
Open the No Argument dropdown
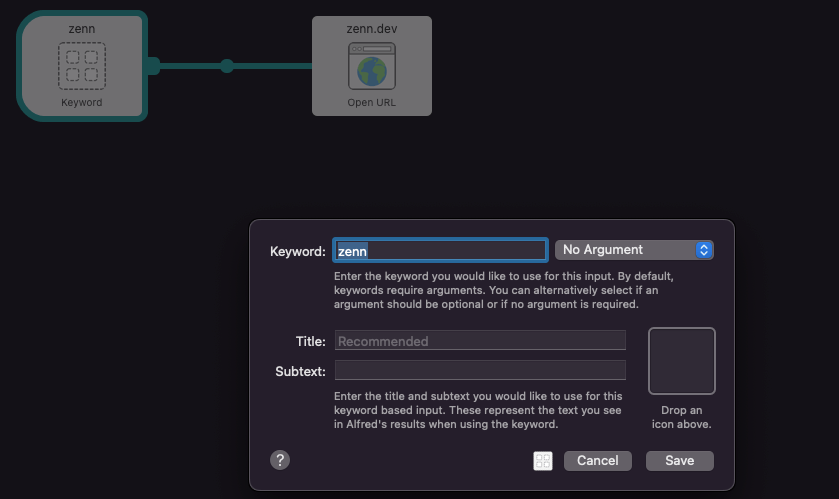(634, 250)
